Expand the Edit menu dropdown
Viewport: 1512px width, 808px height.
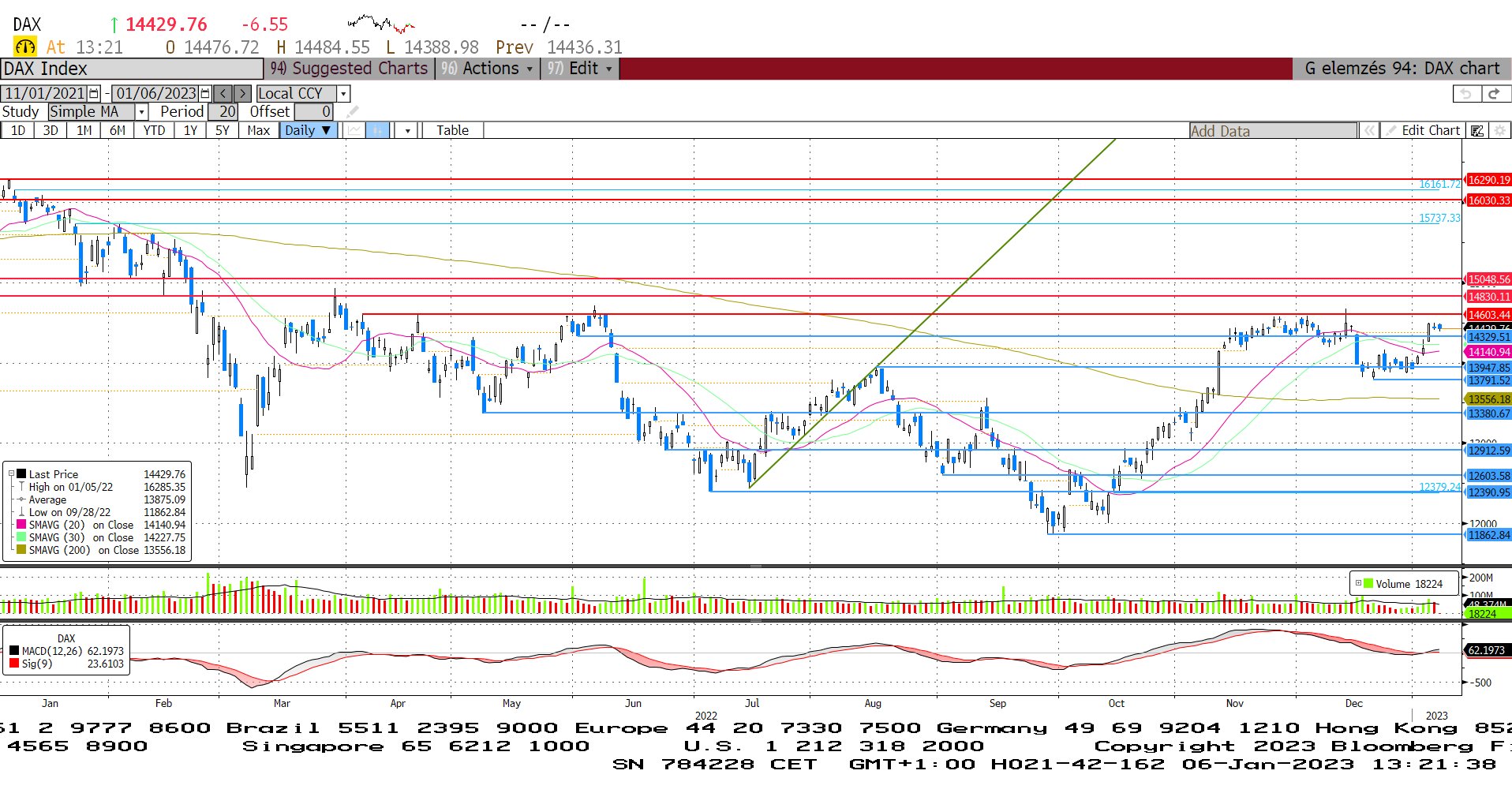pyautogui.click(x=580, y=69)
